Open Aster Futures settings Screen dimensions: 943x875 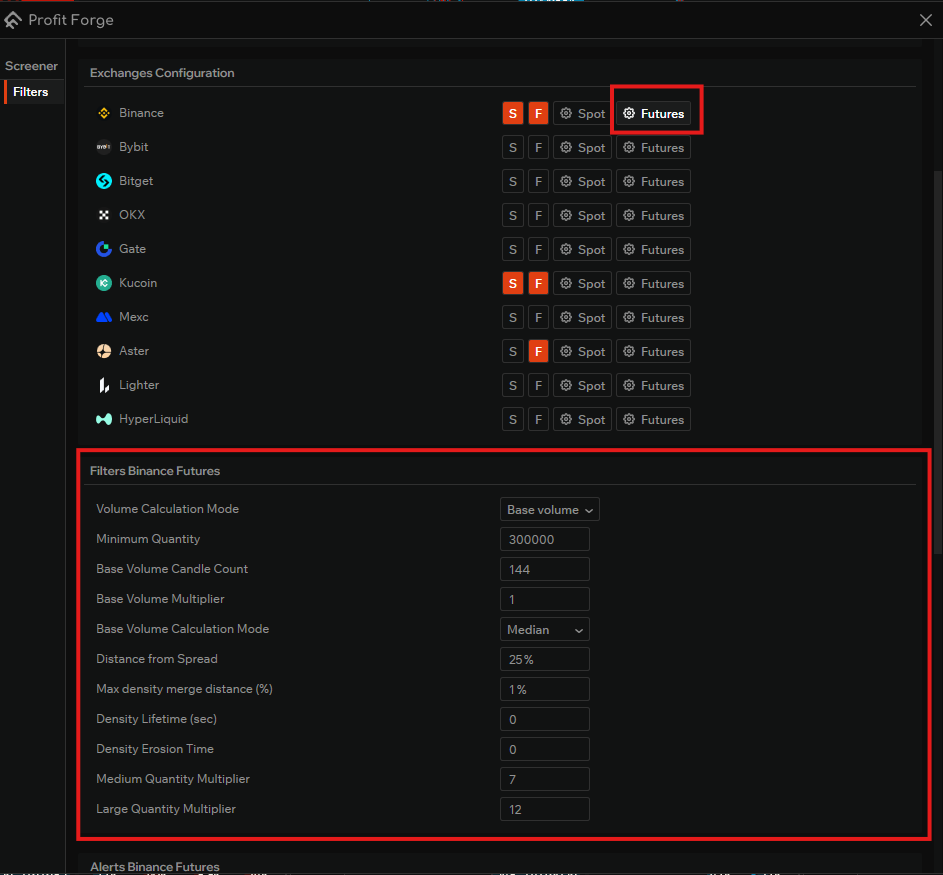653,352
